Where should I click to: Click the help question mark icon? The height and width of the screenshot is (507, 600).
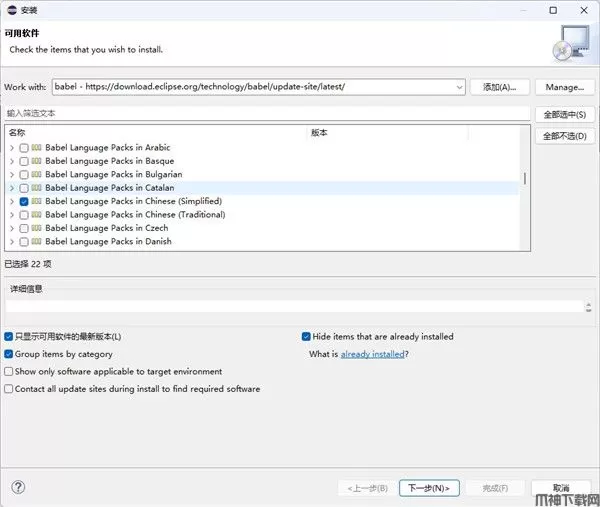(x=18, y=487)
